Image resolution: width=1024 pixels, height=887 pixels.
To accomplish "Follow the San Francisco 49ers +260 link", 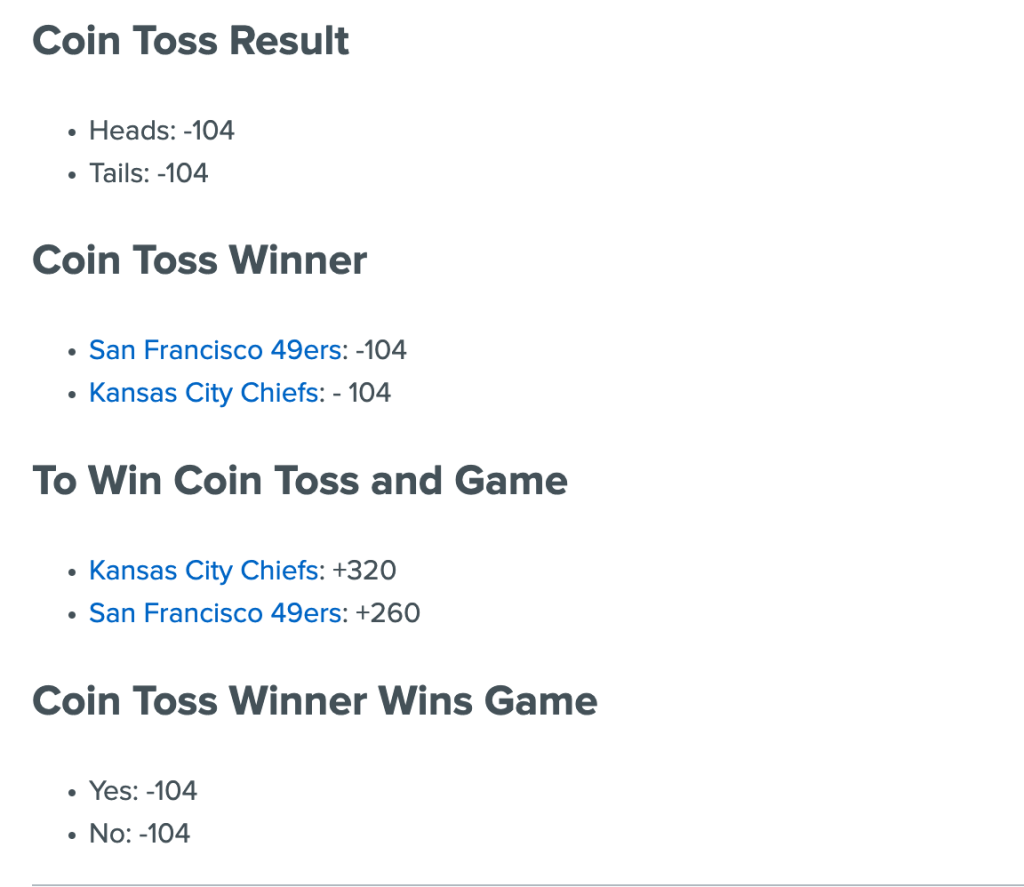I will tap(215, 613).
